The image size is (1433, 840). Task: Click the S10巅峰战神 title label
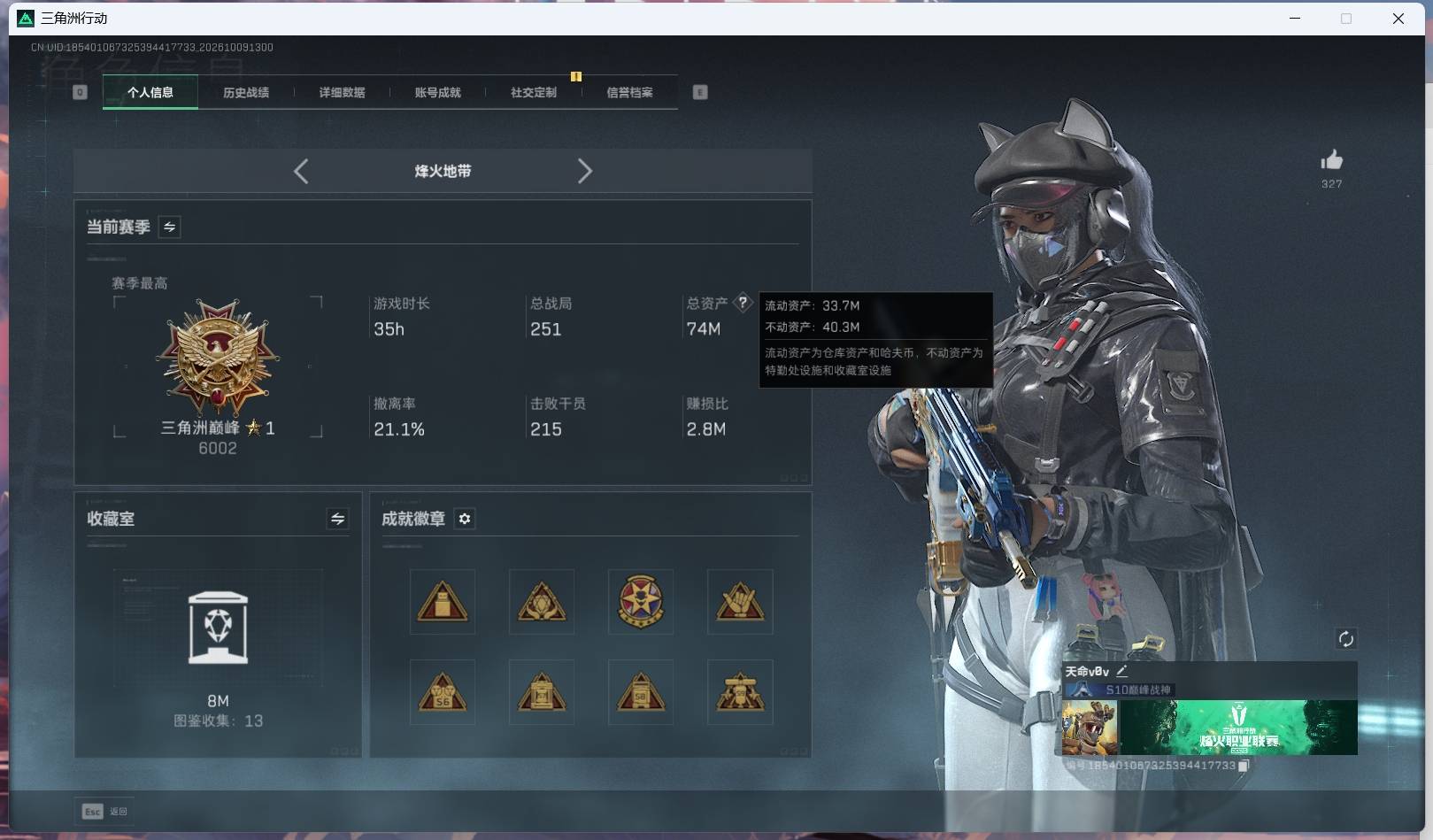1138,690
